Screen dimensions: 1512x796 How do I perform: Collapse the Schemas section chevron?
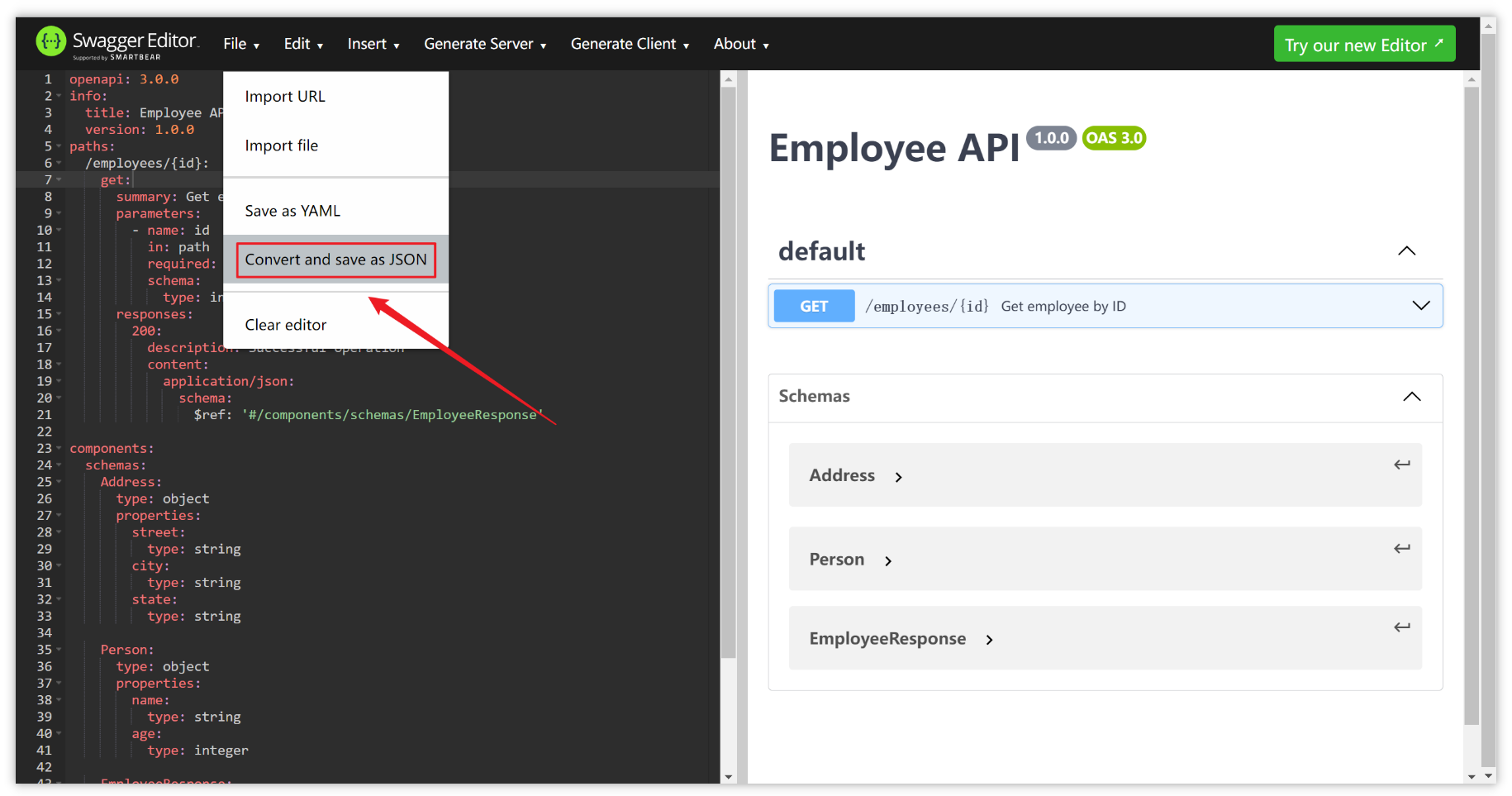(1411, 397)
